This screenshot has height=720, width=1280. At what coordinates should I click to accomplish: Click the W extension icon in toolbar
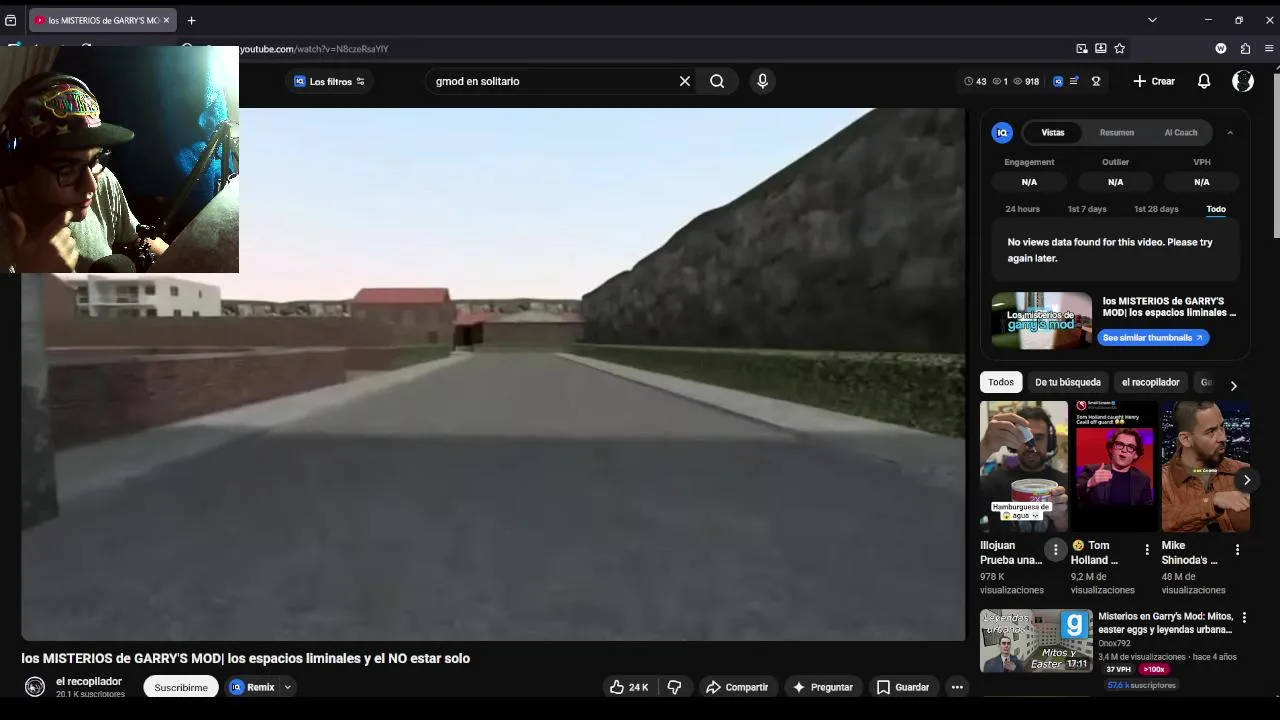coord(1221,48)
